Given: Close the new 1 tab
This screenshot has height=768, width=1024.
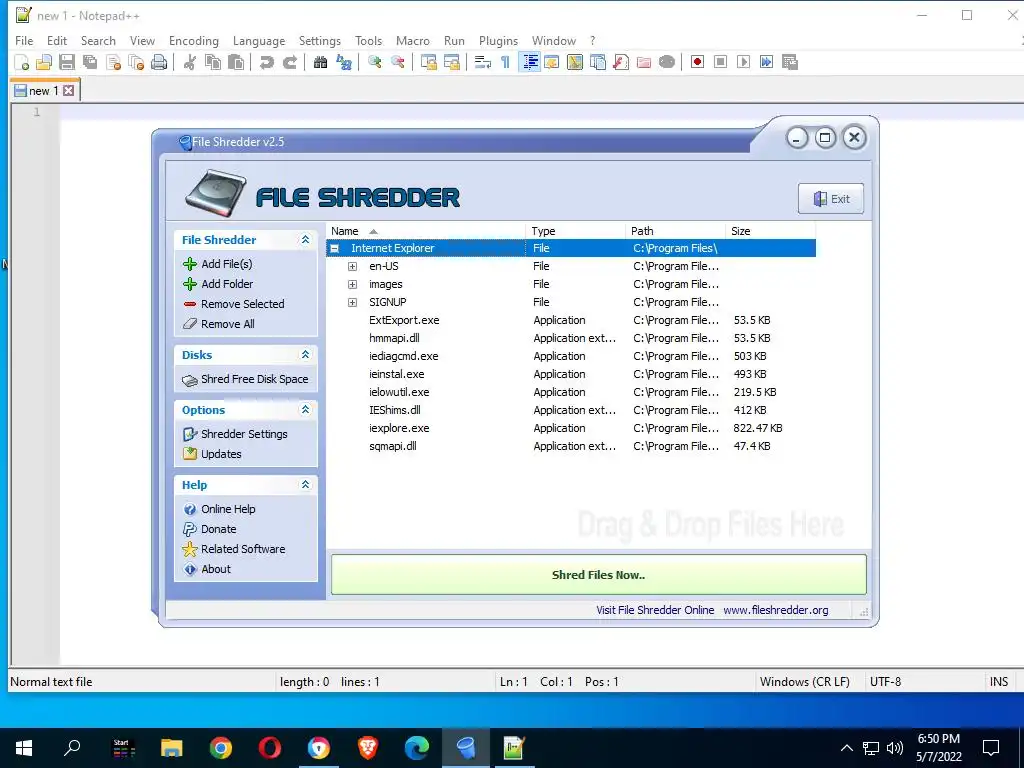Looking at the screenshot, I should click(69, 91).
